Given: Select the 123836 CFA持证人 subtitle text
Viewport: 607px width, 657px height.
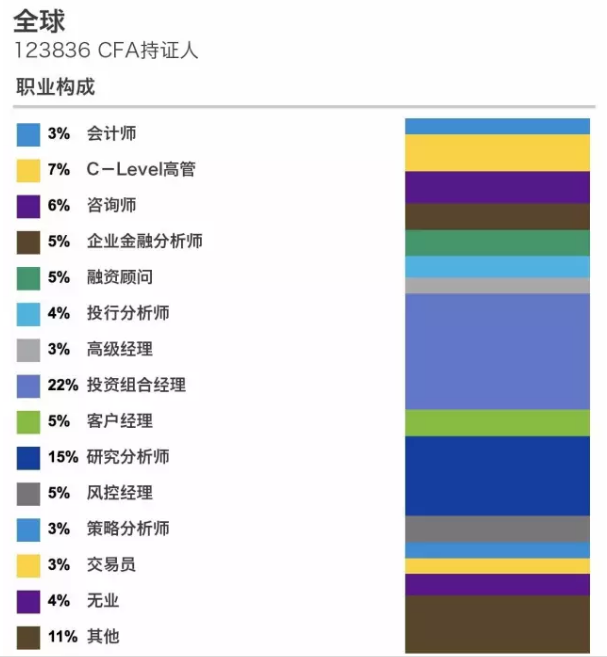Looking at the screenshot, I should point(107,50).
